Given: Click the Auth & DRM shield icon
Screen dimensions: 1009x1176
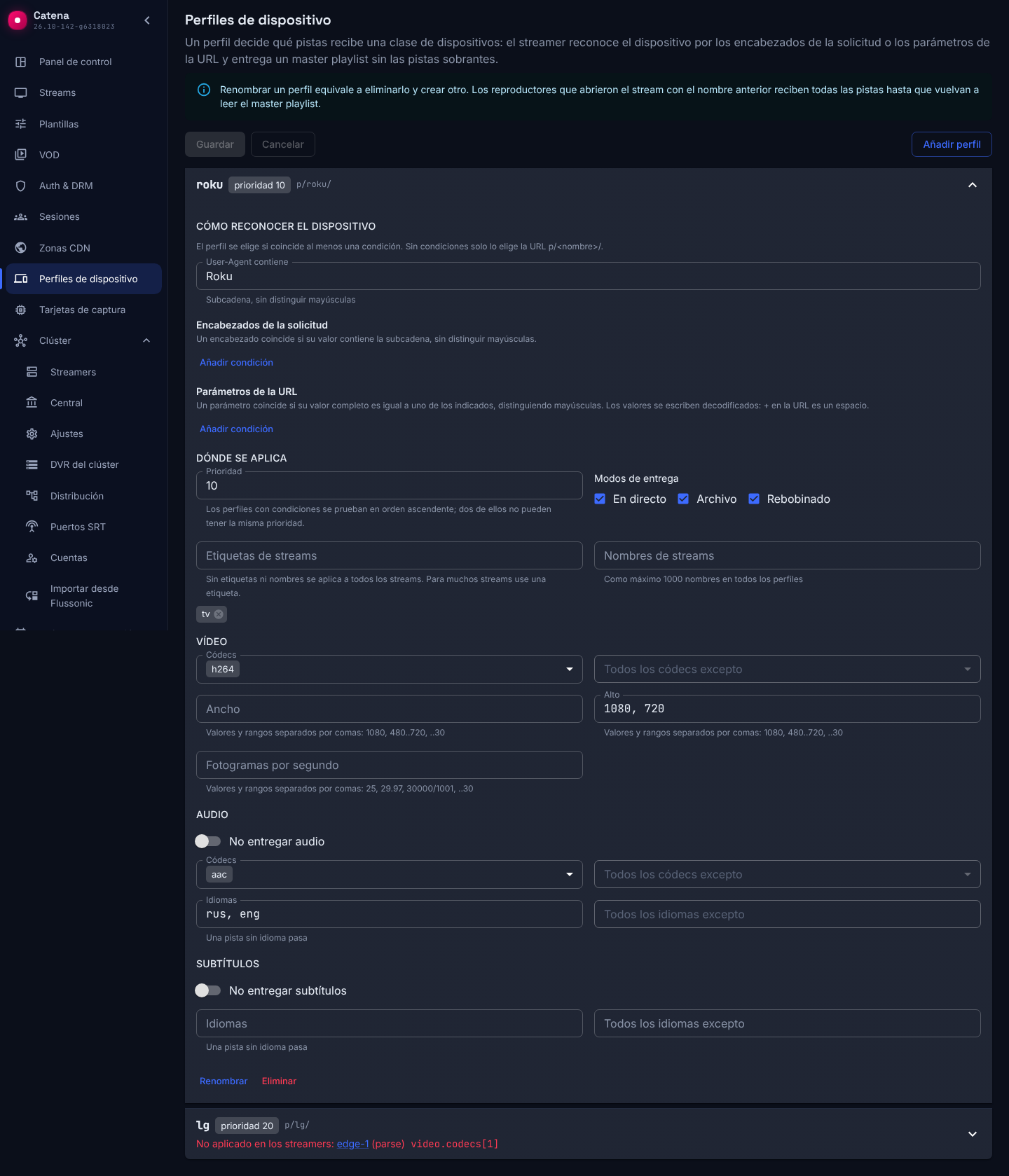Looking at the screenshot, I should (x=21, y=186).
